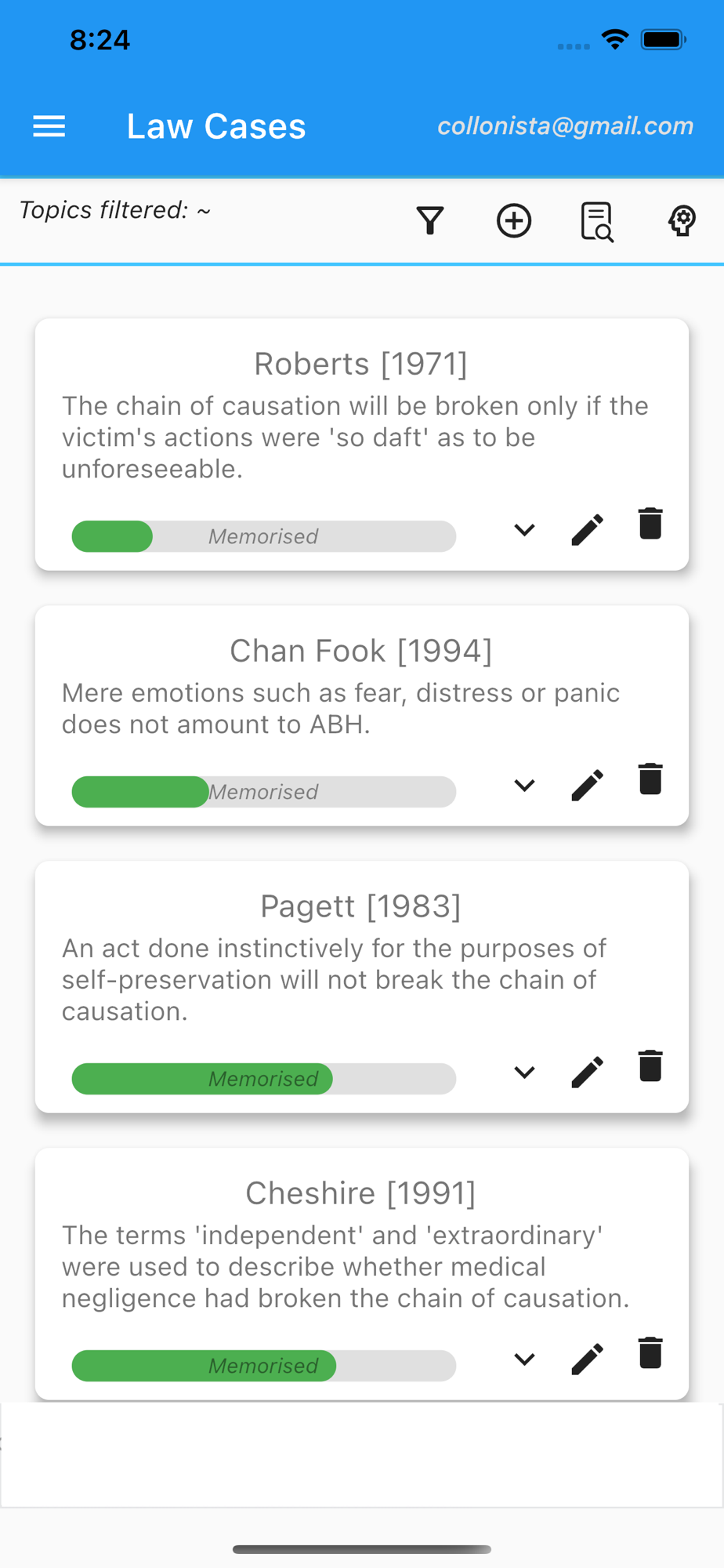Delete the Chan Fook [1994] case
This screenshot has width=724, height=1568.
[x=650, y=779]
